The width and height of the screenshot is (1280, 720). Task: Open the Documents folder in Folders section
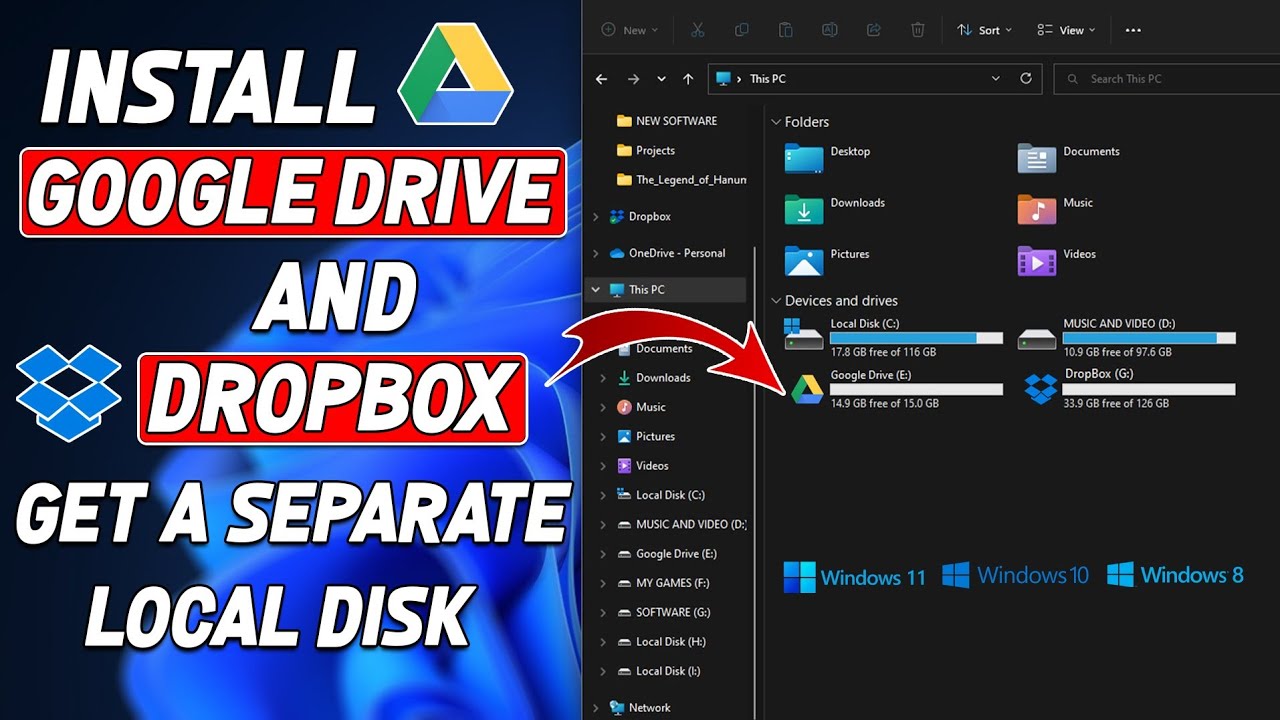(1037, 158)
